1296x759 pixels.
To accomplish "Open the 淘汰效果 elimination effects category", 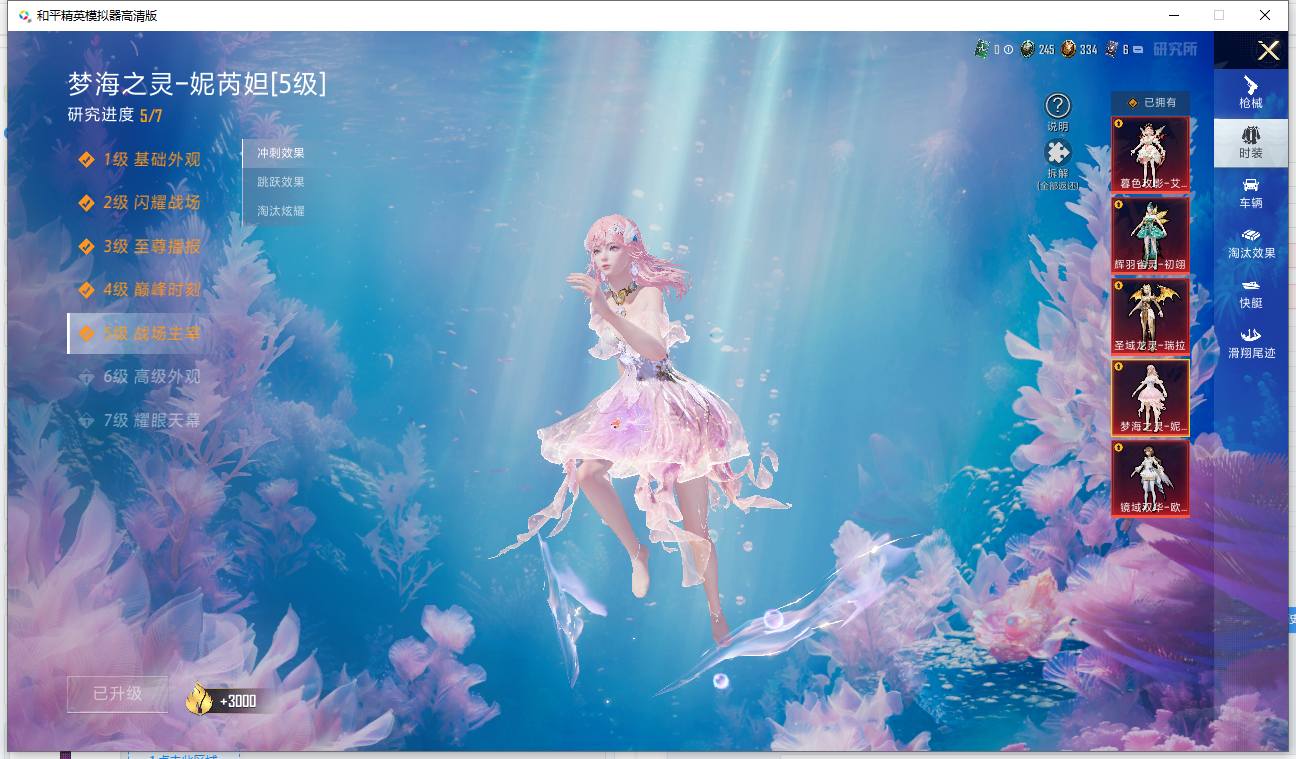I will 1251,243.
